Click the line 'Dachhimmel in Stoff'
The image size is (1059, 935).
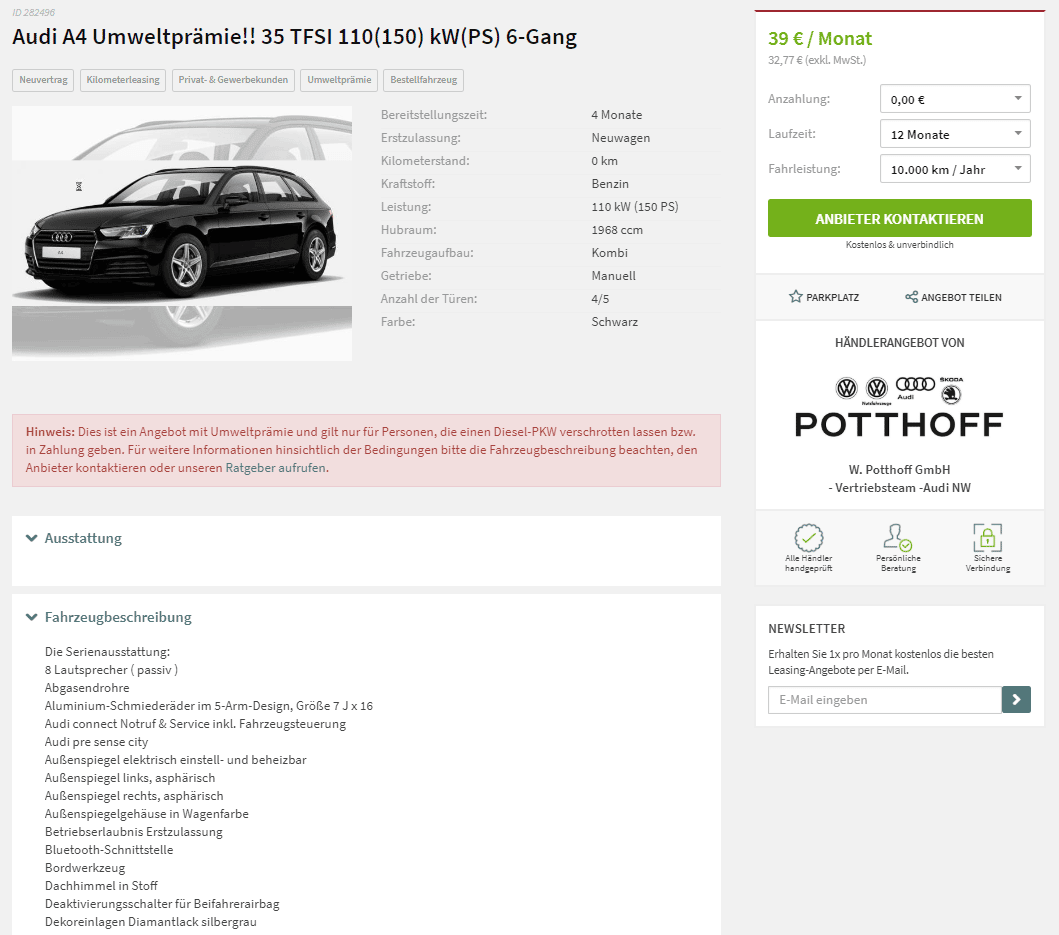pyautogui.click(x=101, y=886)
